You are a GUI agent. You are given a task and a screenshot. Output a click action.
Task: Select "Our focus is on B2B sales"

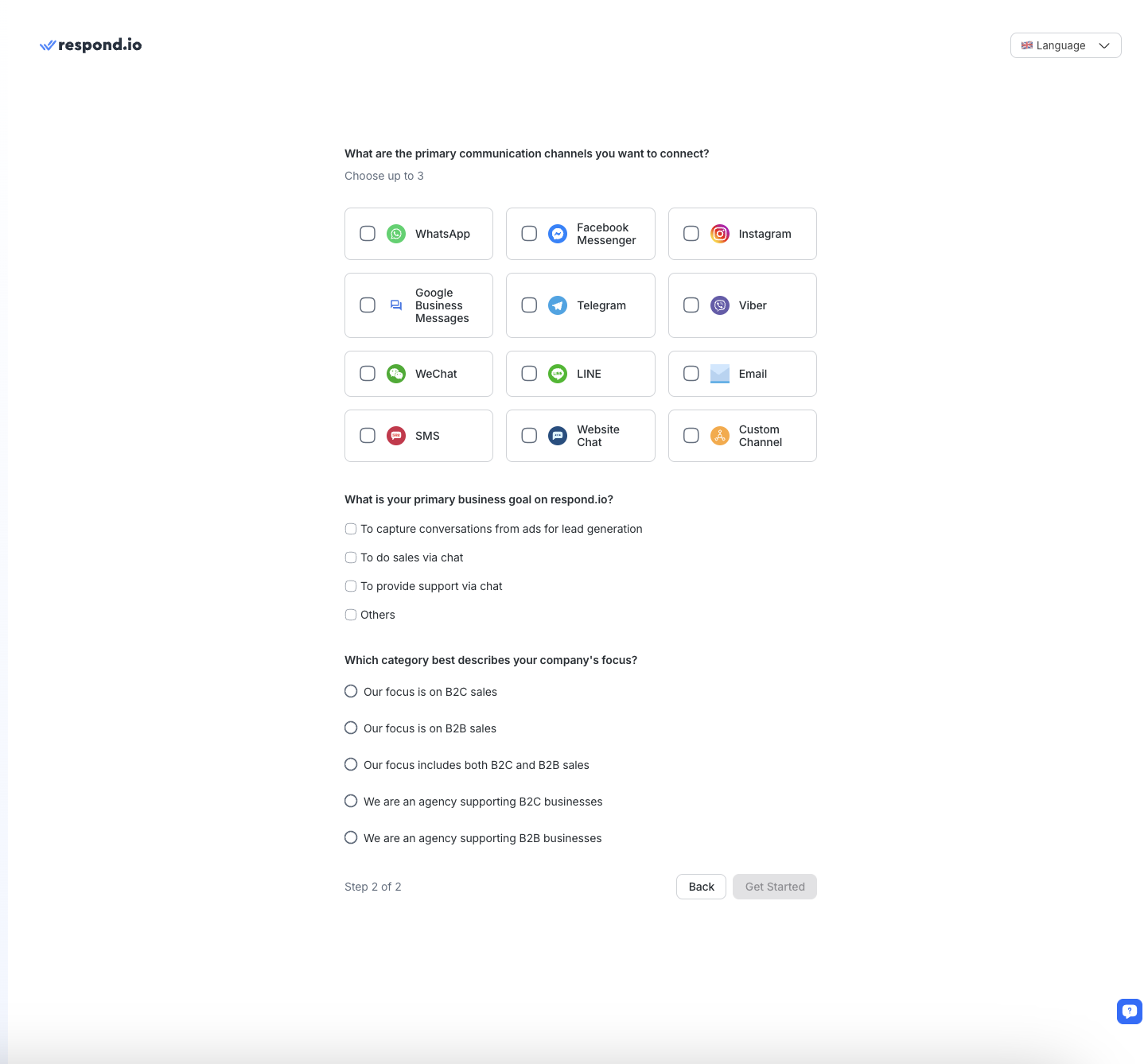pyautogui.click(x=351, y=728)
